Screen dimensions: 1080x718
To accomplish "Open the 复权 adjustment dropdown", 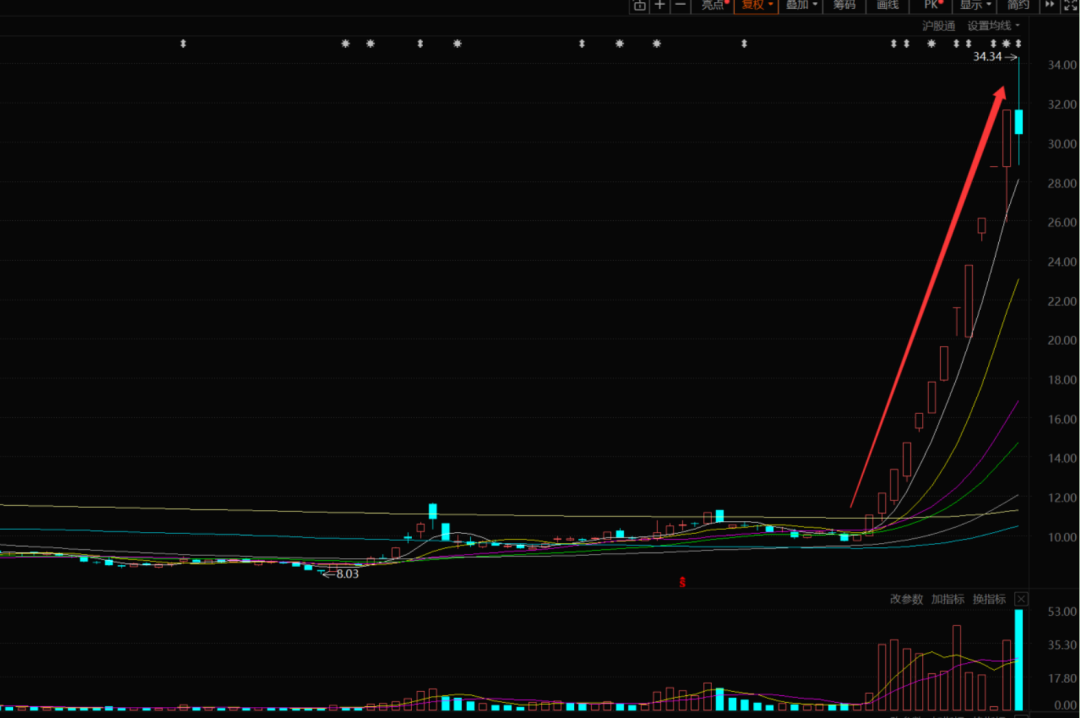I will [756, 6].
